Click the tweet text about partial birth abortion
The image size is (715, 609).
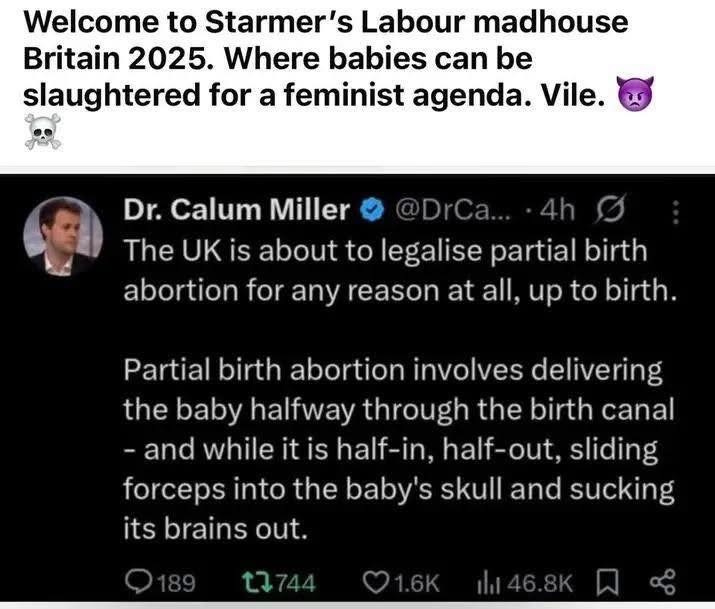pyautogui.click(x=399, y=390)
